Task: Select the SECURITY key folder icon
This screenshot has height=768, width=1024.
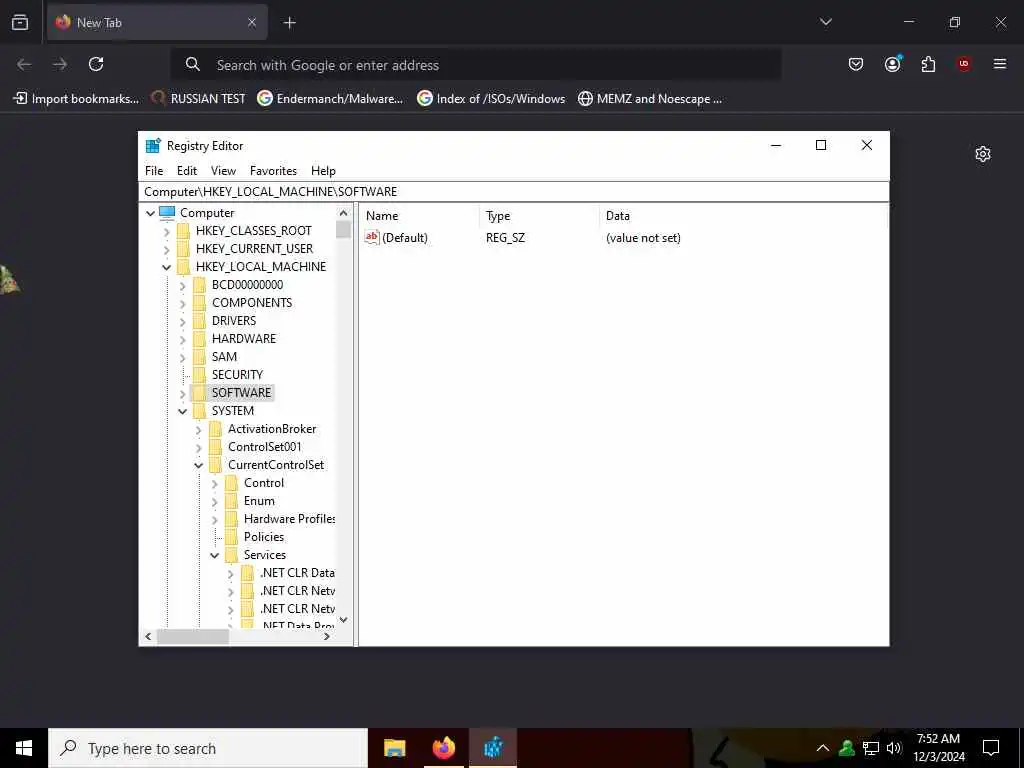Action: click(199, 375)
